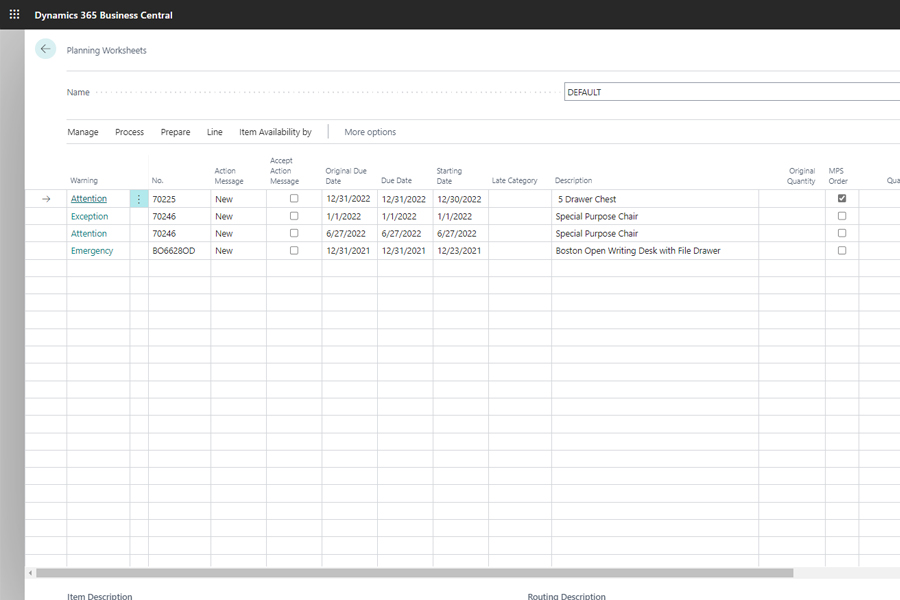
Task: Click the Item Description label
Action: click(x=99, y=596)
